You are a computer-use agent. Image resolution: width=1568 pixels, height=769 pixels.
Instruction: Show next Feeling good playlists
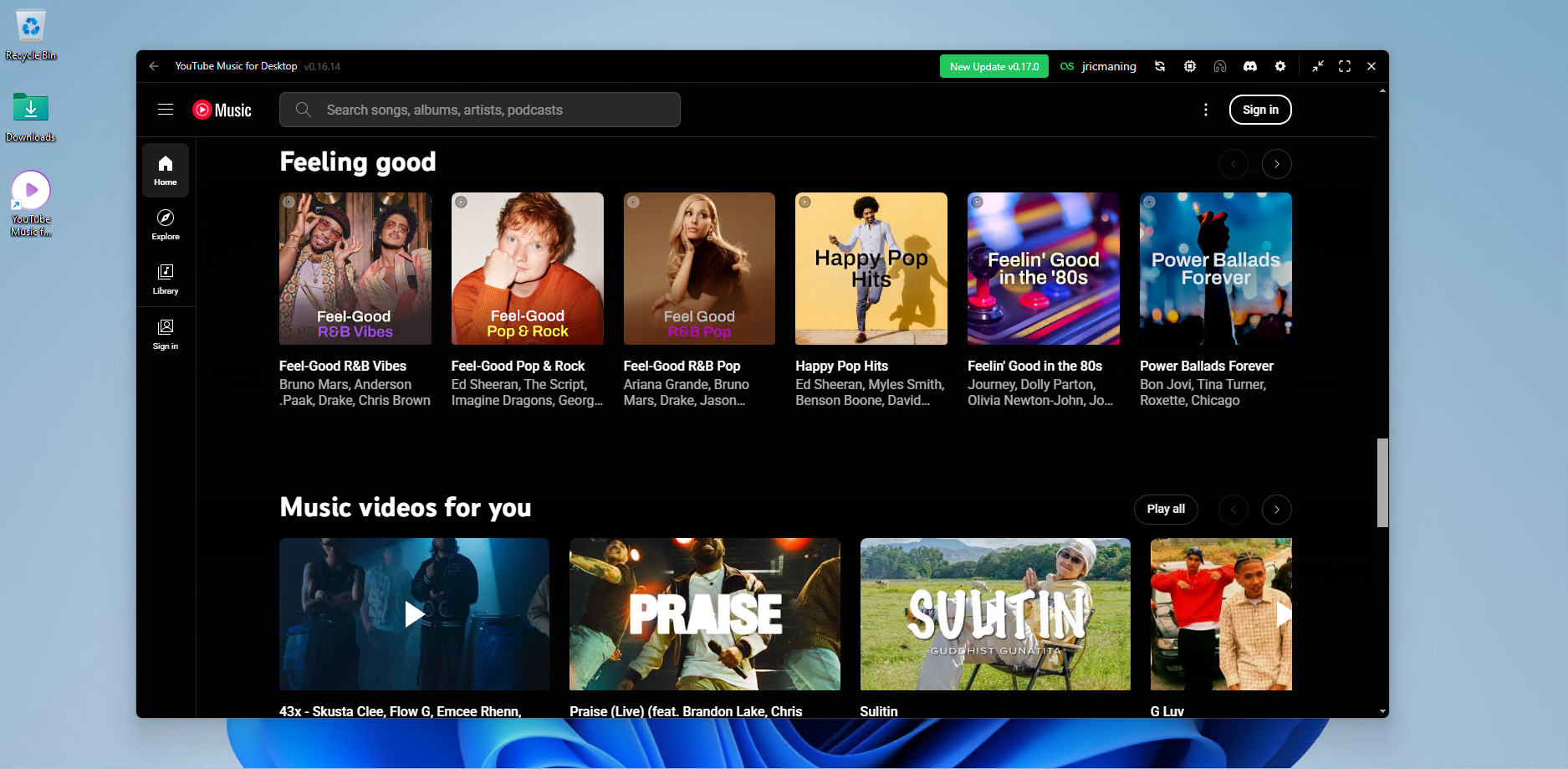(x=1276, y=164)
